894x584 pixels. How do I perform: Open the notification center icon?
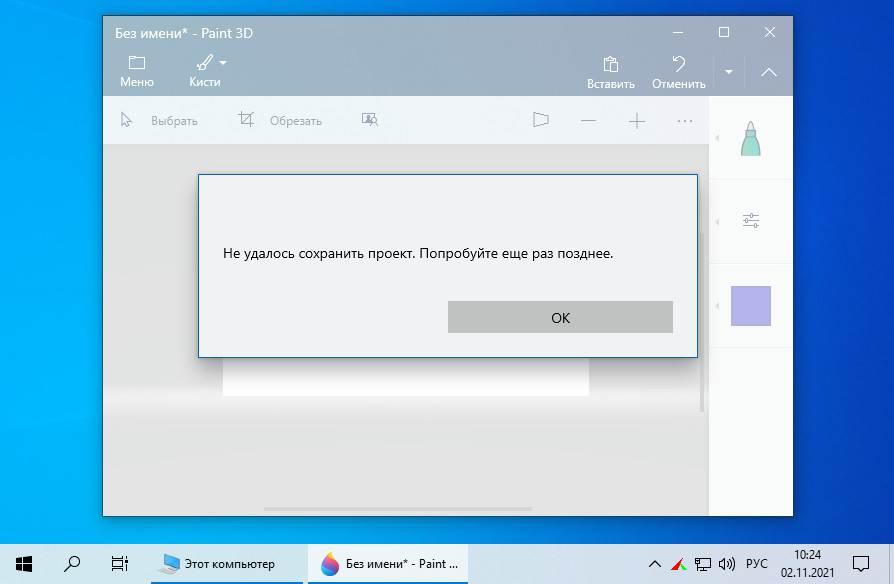[x=860, y=564]
